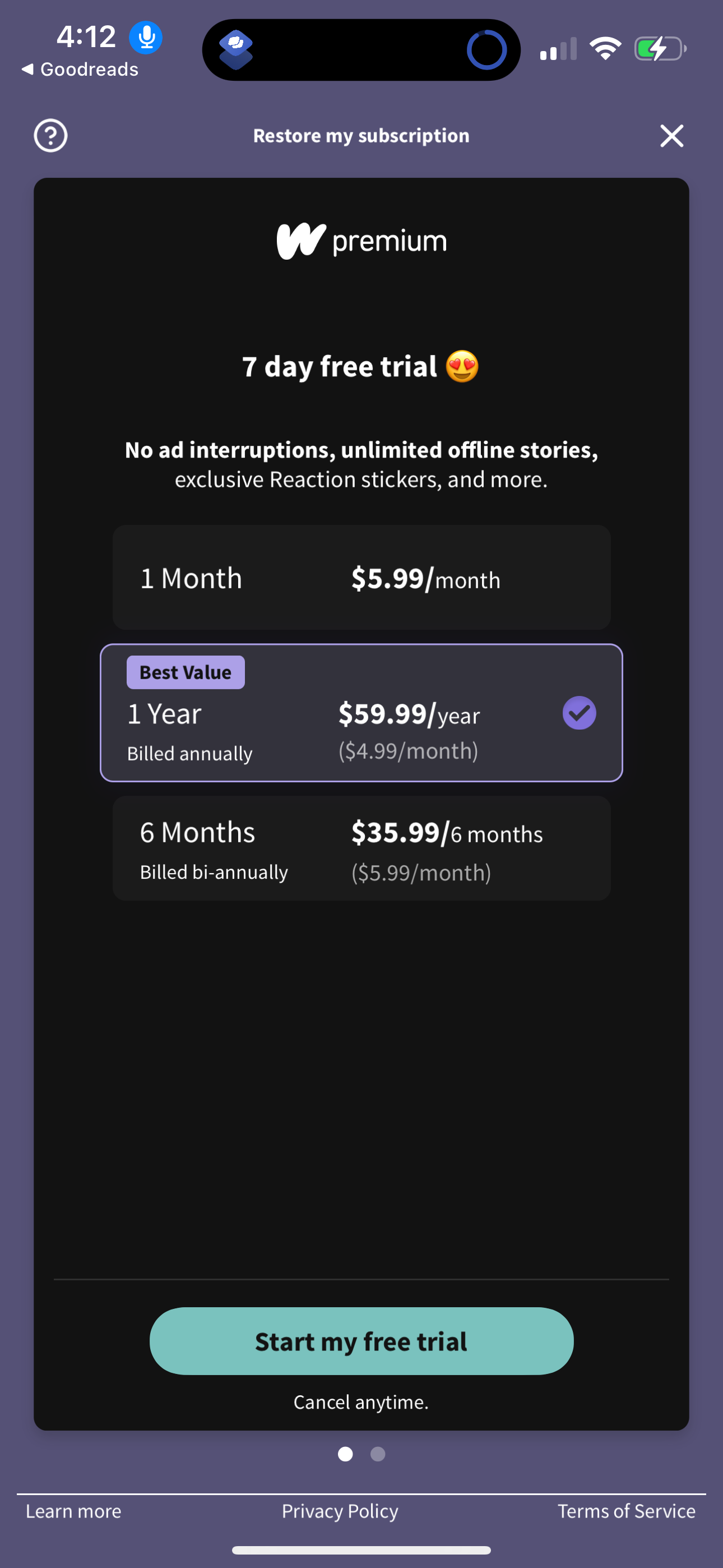Tap the cellular signal bars icon
Viewport: 723px width, 1568px height.
click(x=558, y=50)
